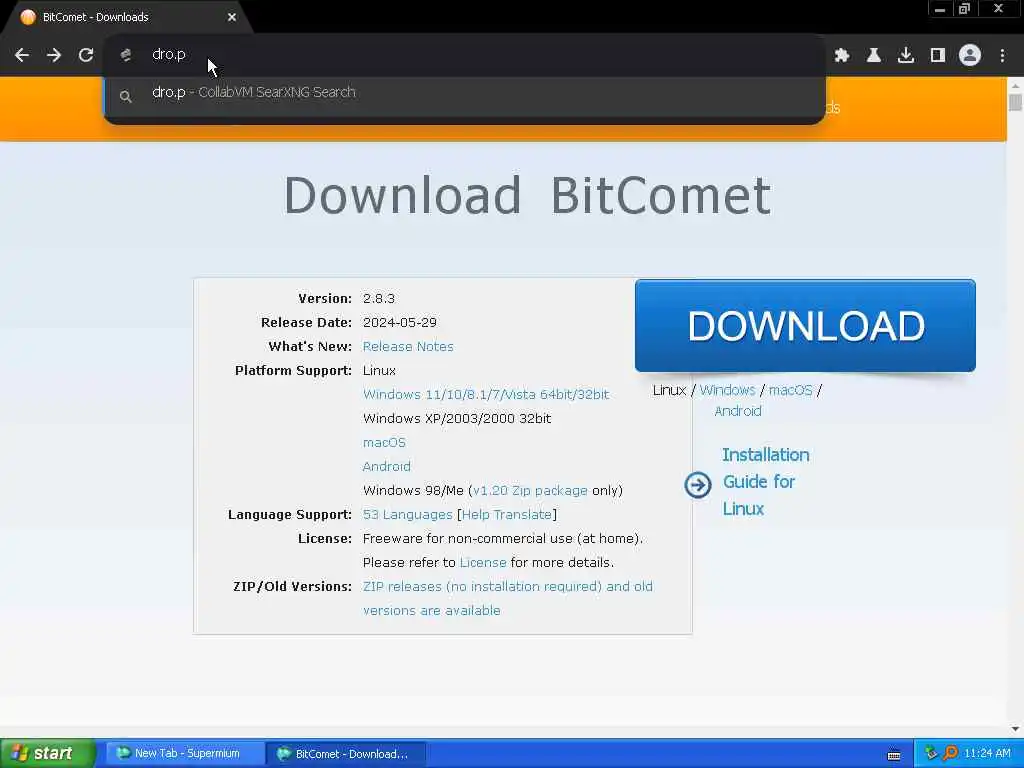Viewport: 1024px width, 768px height.
Task: Click the vertical scrollbar thumb
Action: click(1015, 103)
